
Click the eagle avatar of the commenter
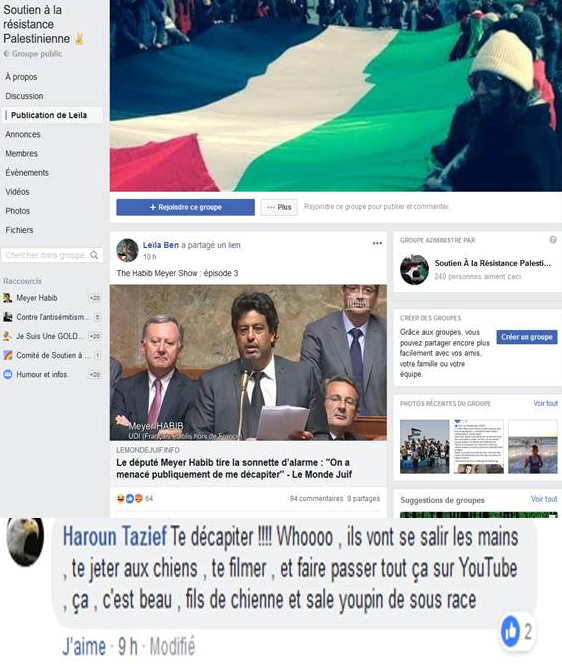pyautogui.click(x=25, y=541)
